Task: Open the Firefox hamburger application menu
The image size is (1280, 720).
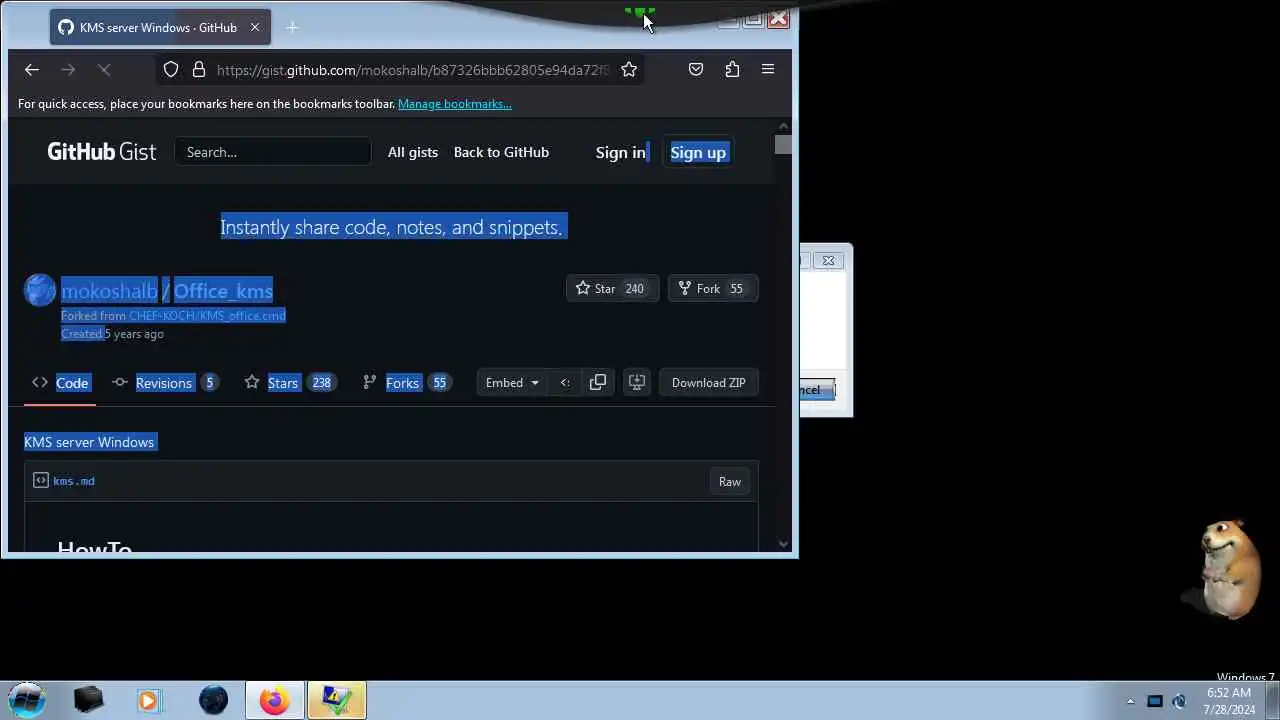Action: [x=768, y=69]
